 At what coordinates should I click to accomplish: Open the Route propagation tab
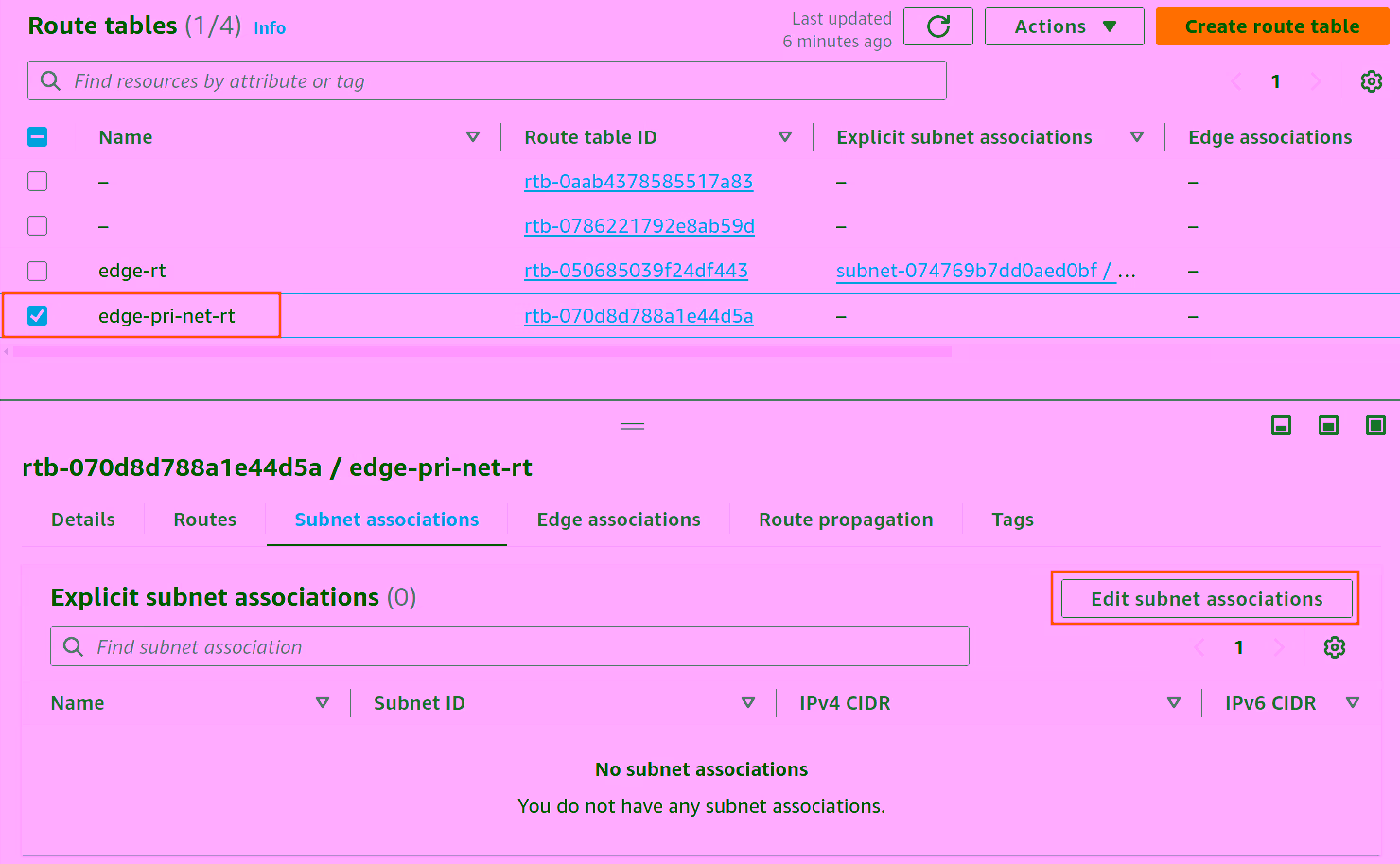click(845, 520)
